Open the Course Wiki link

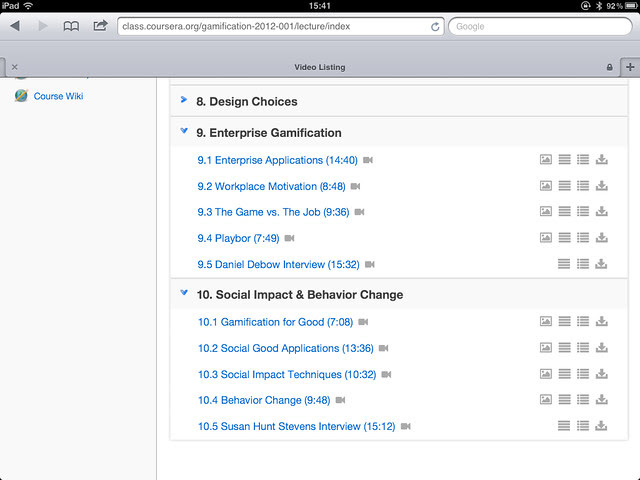[58, 96]
